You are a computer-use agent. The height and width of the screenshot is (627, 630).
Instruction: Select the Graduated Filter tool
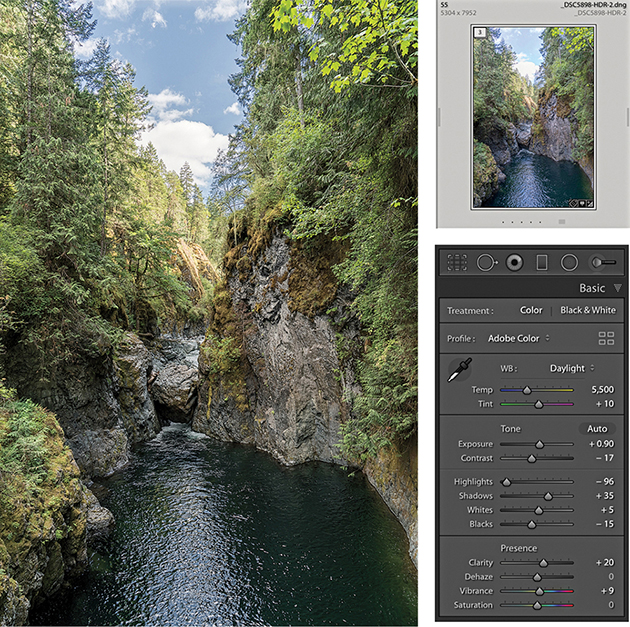(542, 263)
